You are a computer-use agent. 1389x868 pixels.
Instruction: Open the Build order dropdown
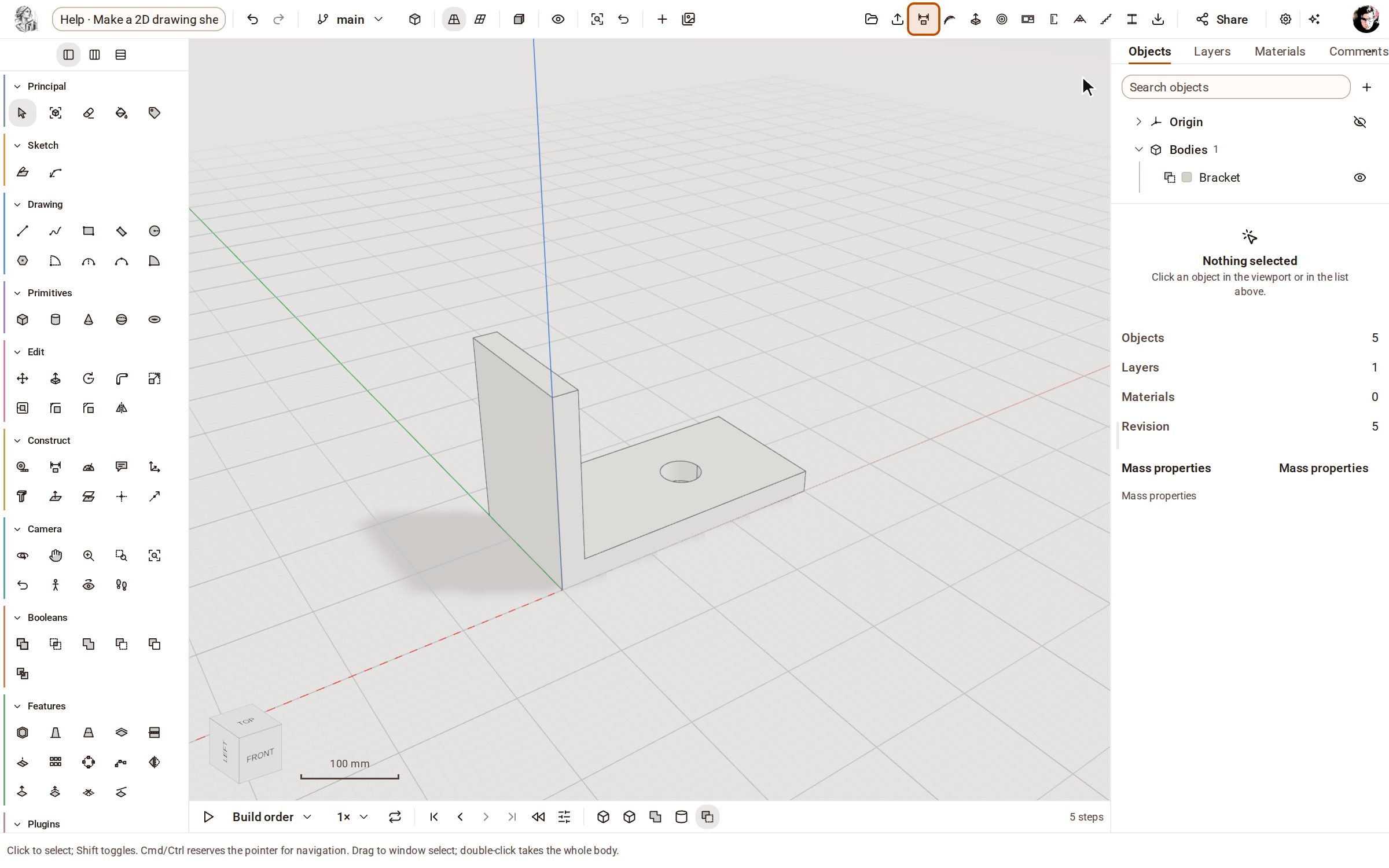272,816
